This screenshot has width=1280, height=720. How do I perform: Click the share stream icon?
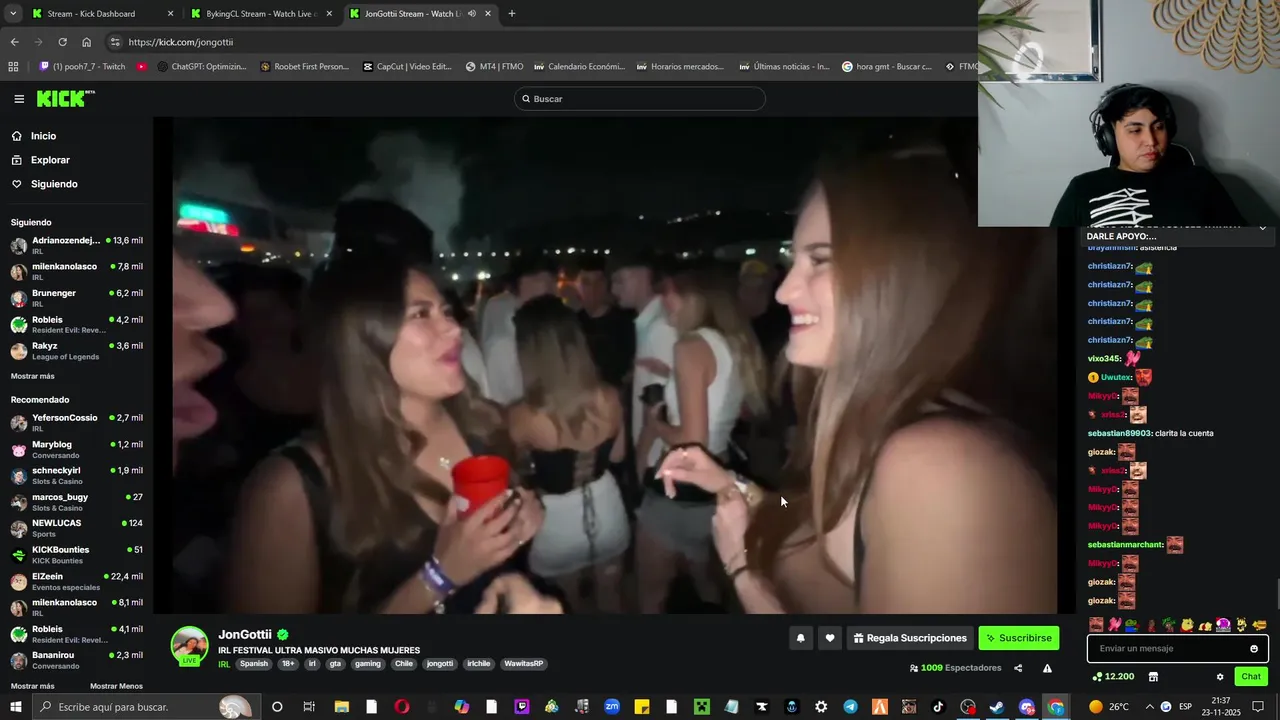click(1018, 668)
